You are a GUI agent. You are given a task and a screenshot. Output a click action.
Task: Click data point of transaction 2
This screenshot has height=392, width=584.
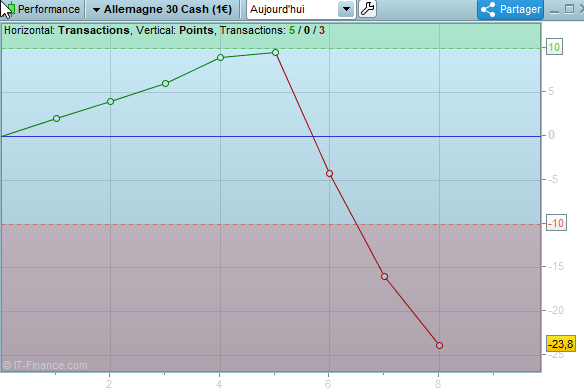point(110,101)
